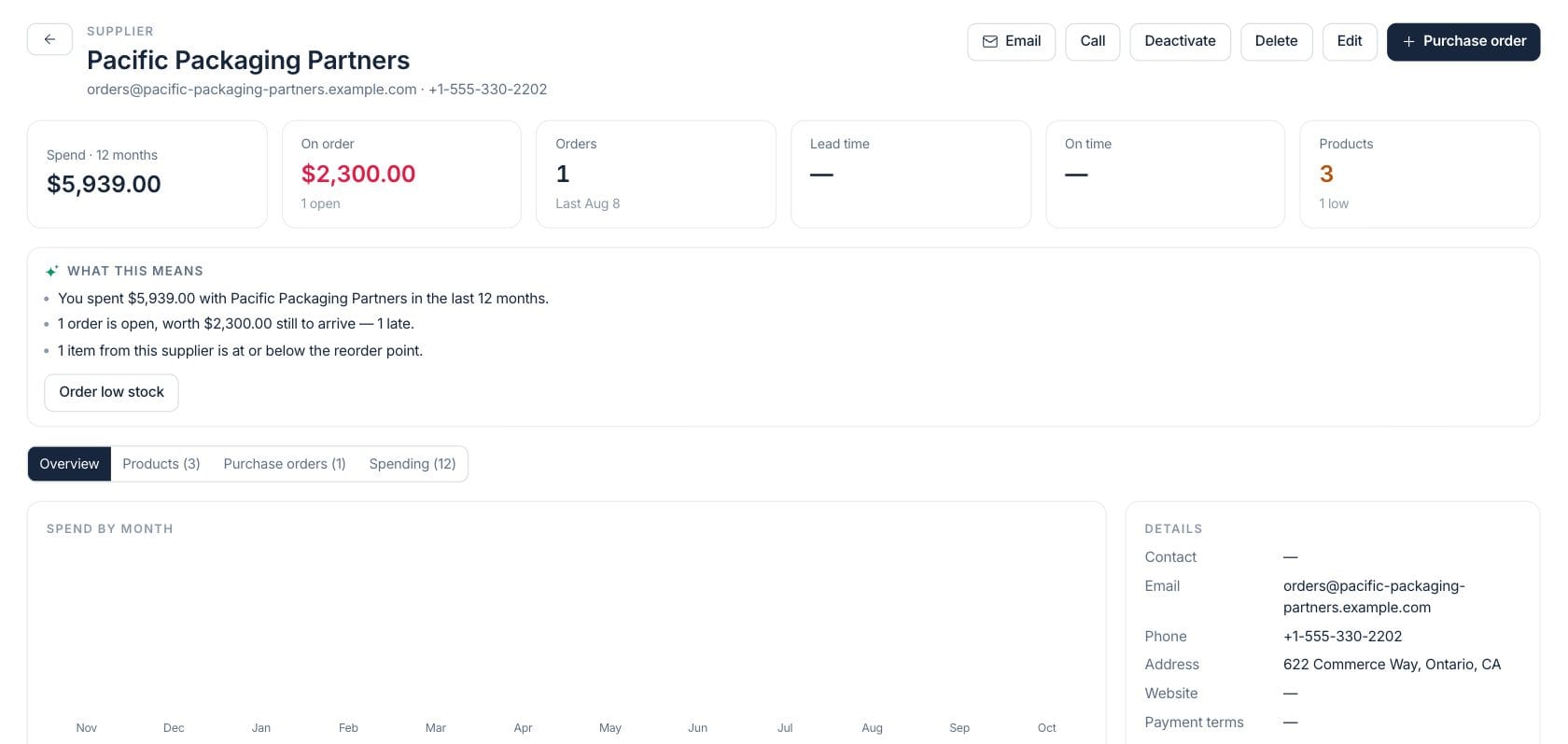Click the On time card label
This screenshot has height=744, width=1568.
1087,144
